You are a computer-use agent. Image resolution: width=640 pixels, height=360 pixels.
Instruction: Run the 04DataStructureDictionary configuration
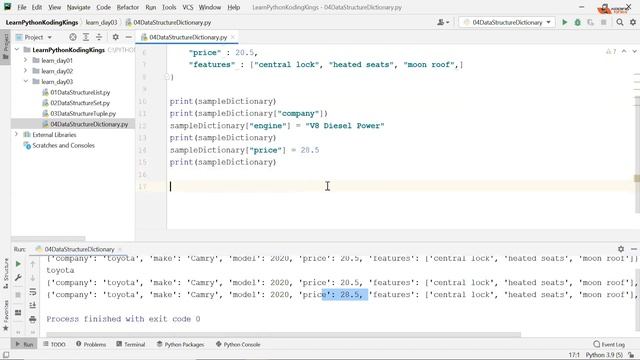coord(564,22)
